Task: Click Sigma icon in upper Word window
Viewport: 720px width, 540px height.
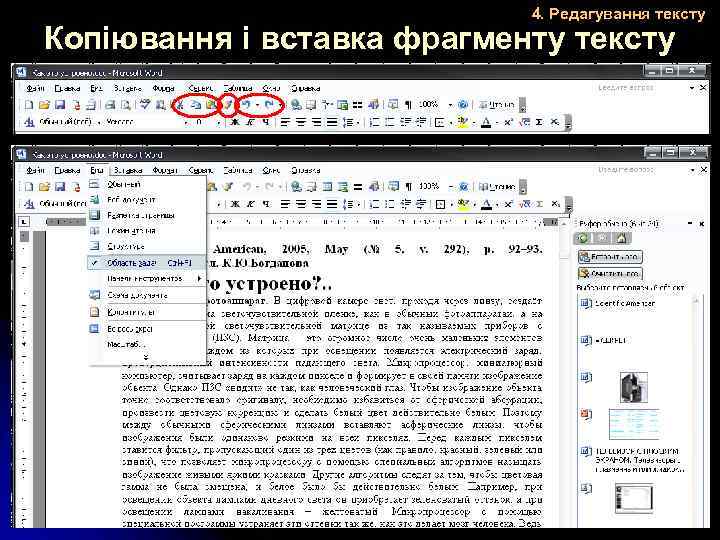Action: click(x=540, y=122)
